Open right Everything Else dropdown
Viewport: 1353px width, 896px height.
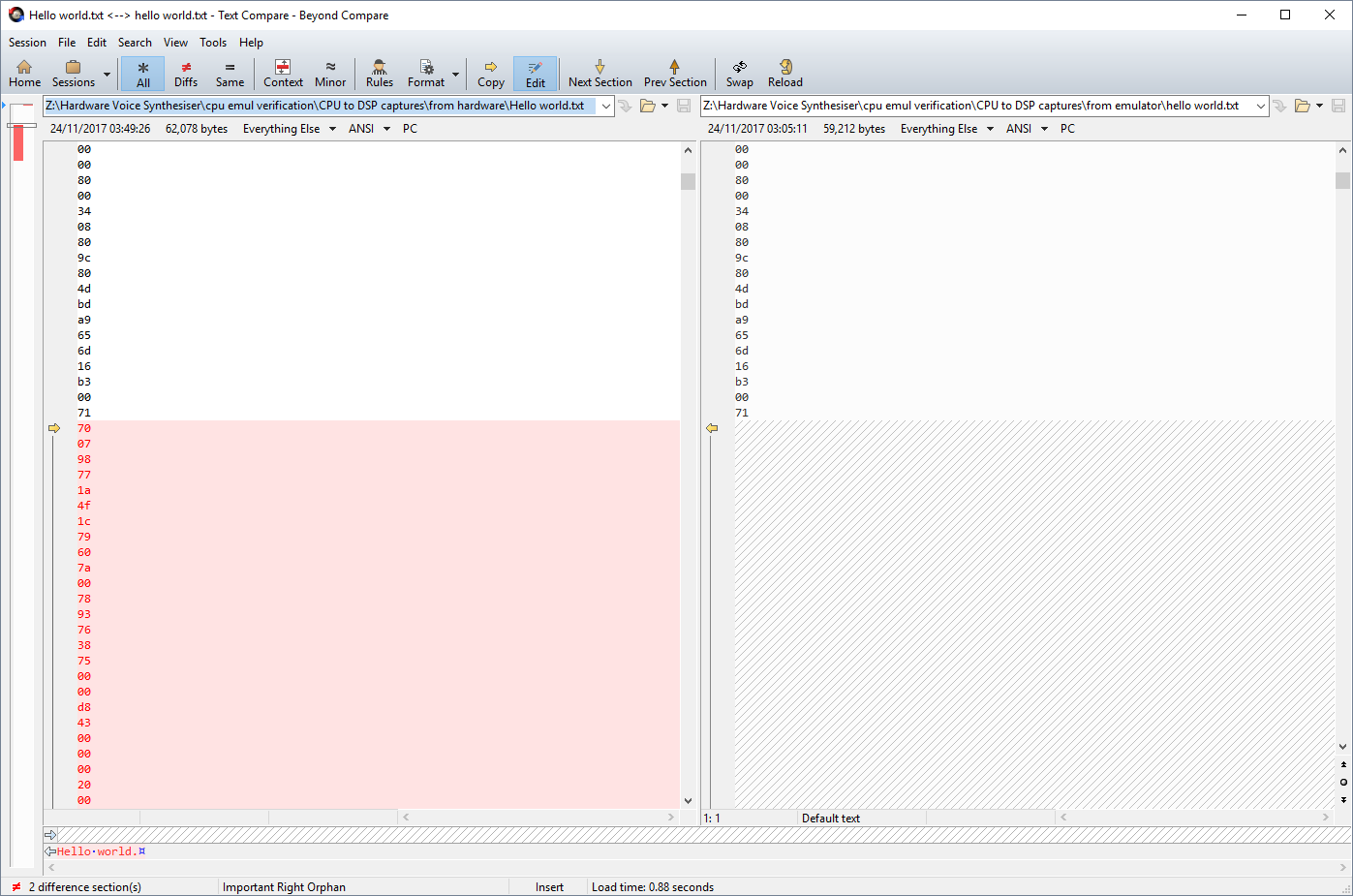947,129
